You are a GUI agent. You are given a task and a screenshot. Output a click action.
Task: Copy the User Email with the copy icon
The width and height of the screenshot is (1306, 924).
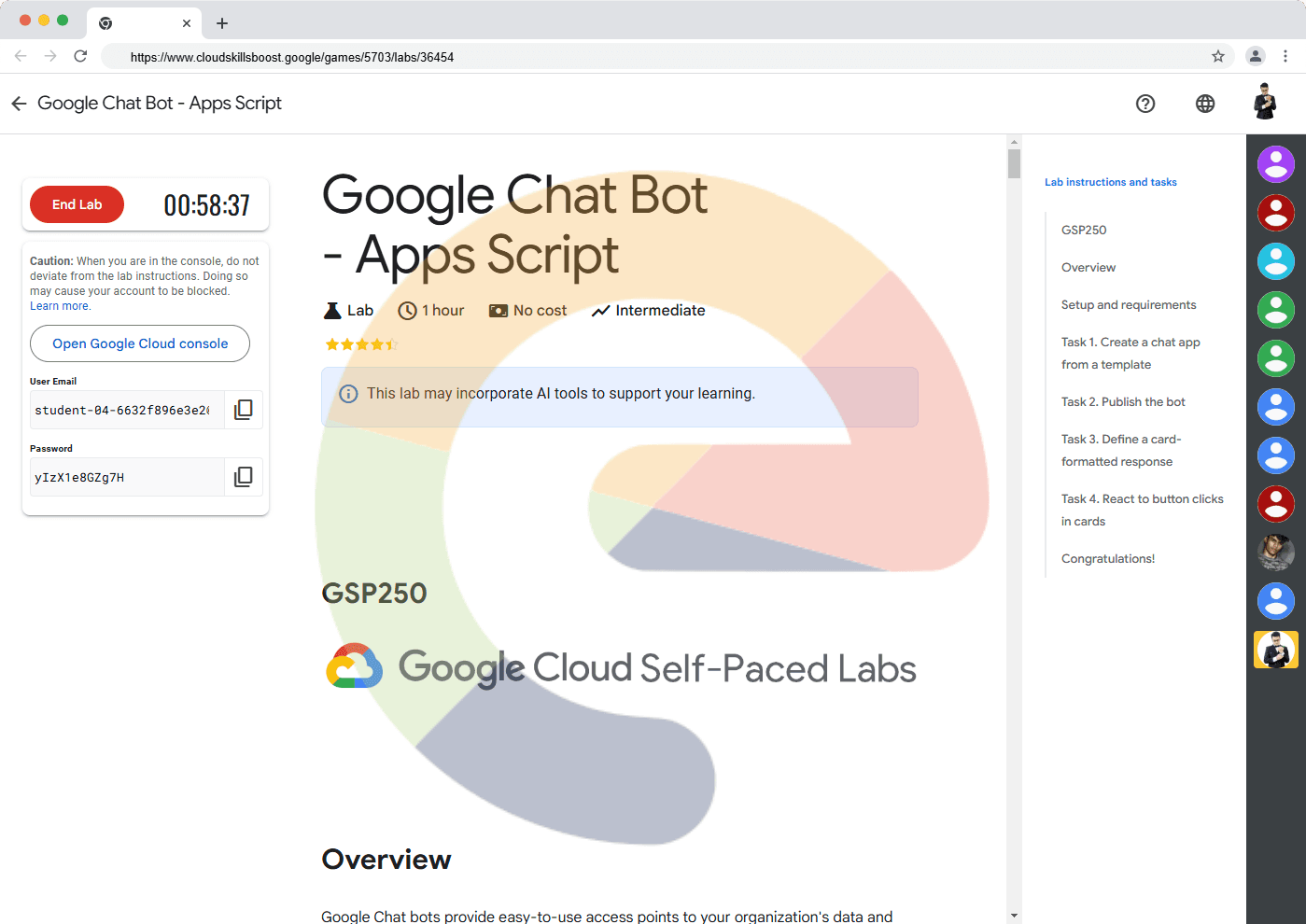[244, 410]
